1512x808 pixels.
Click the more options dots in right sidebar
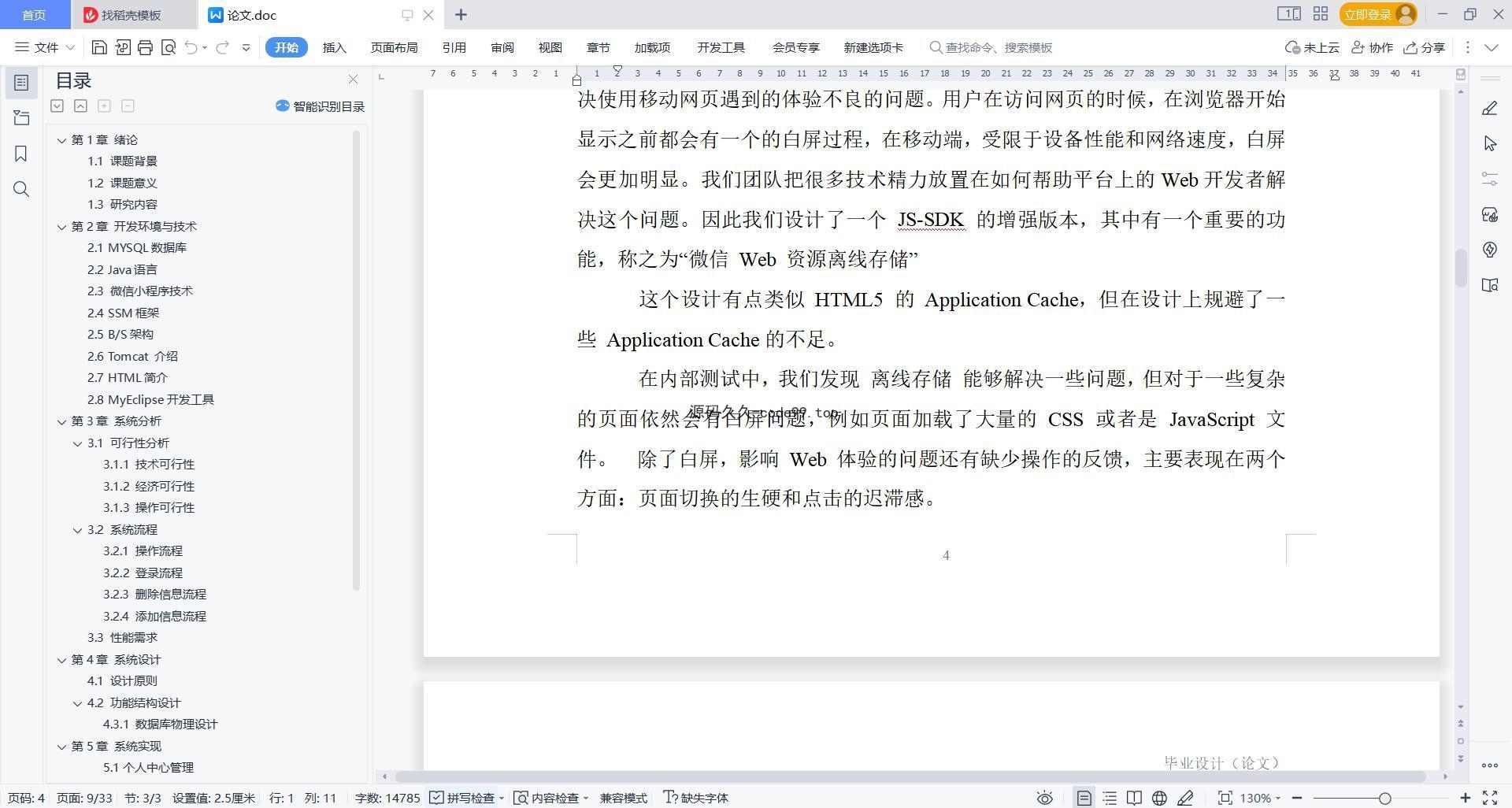[x=1489, y=765]
